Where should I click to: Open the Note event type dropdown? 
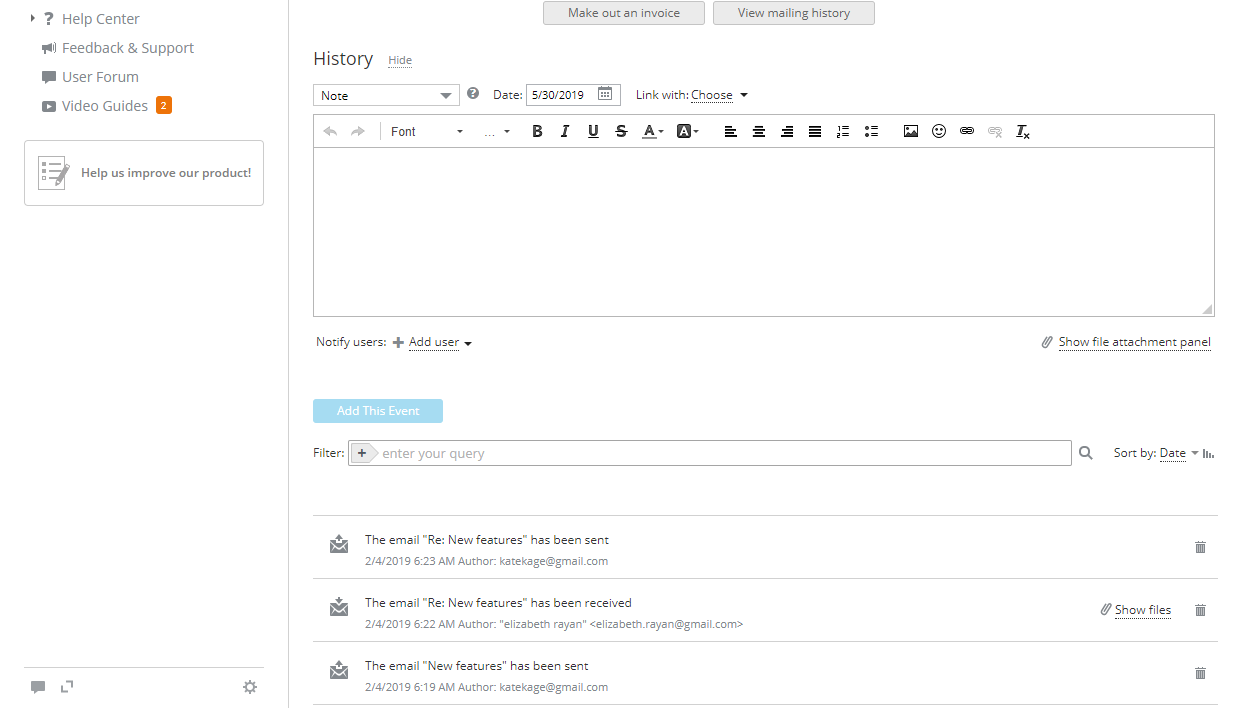point(386,95)
